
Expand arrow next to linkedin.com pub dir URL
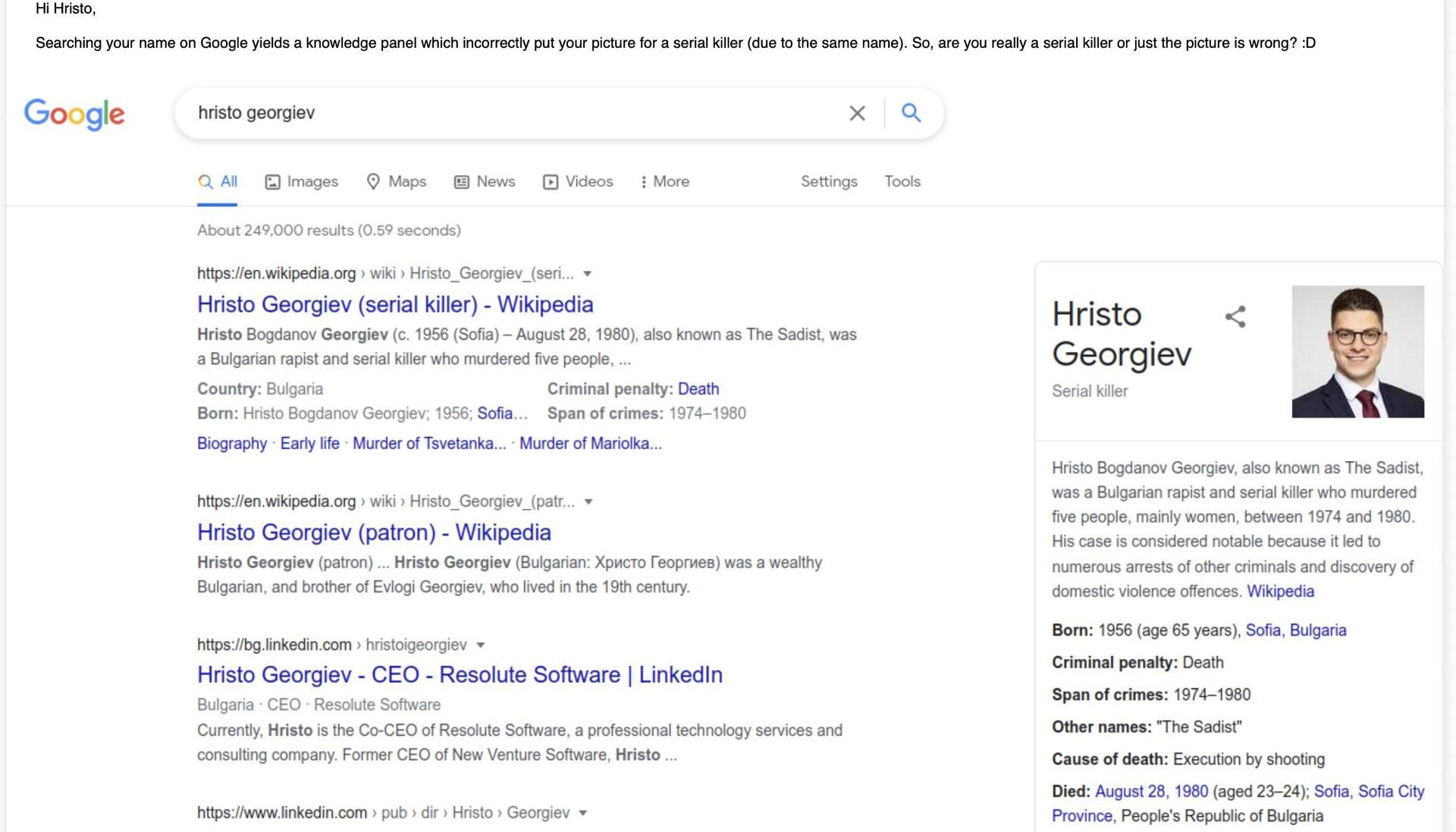tap(582, 813)
